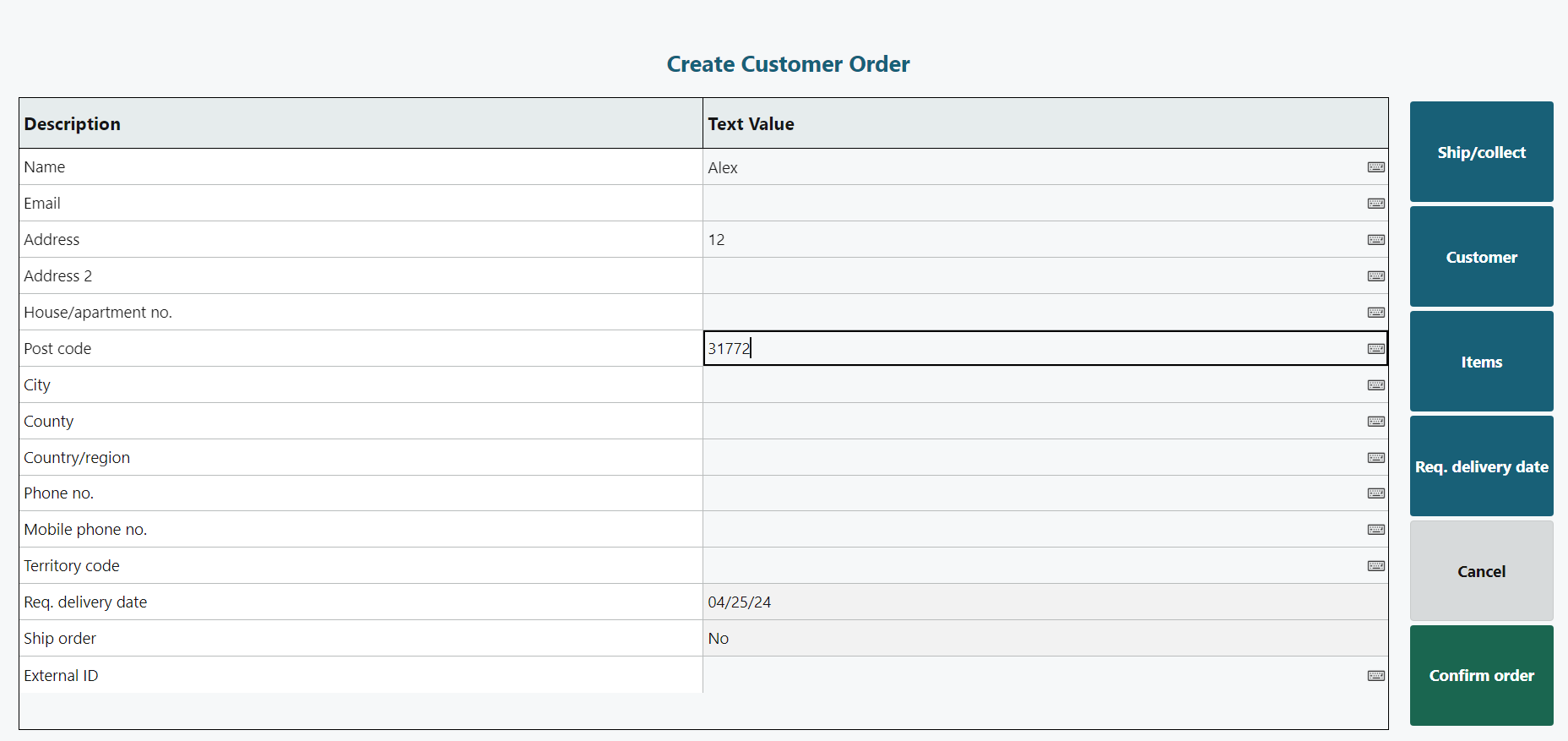The image size is (1568, 741).
Task: Select the Address 2 input field
Action: [1030, 276]
